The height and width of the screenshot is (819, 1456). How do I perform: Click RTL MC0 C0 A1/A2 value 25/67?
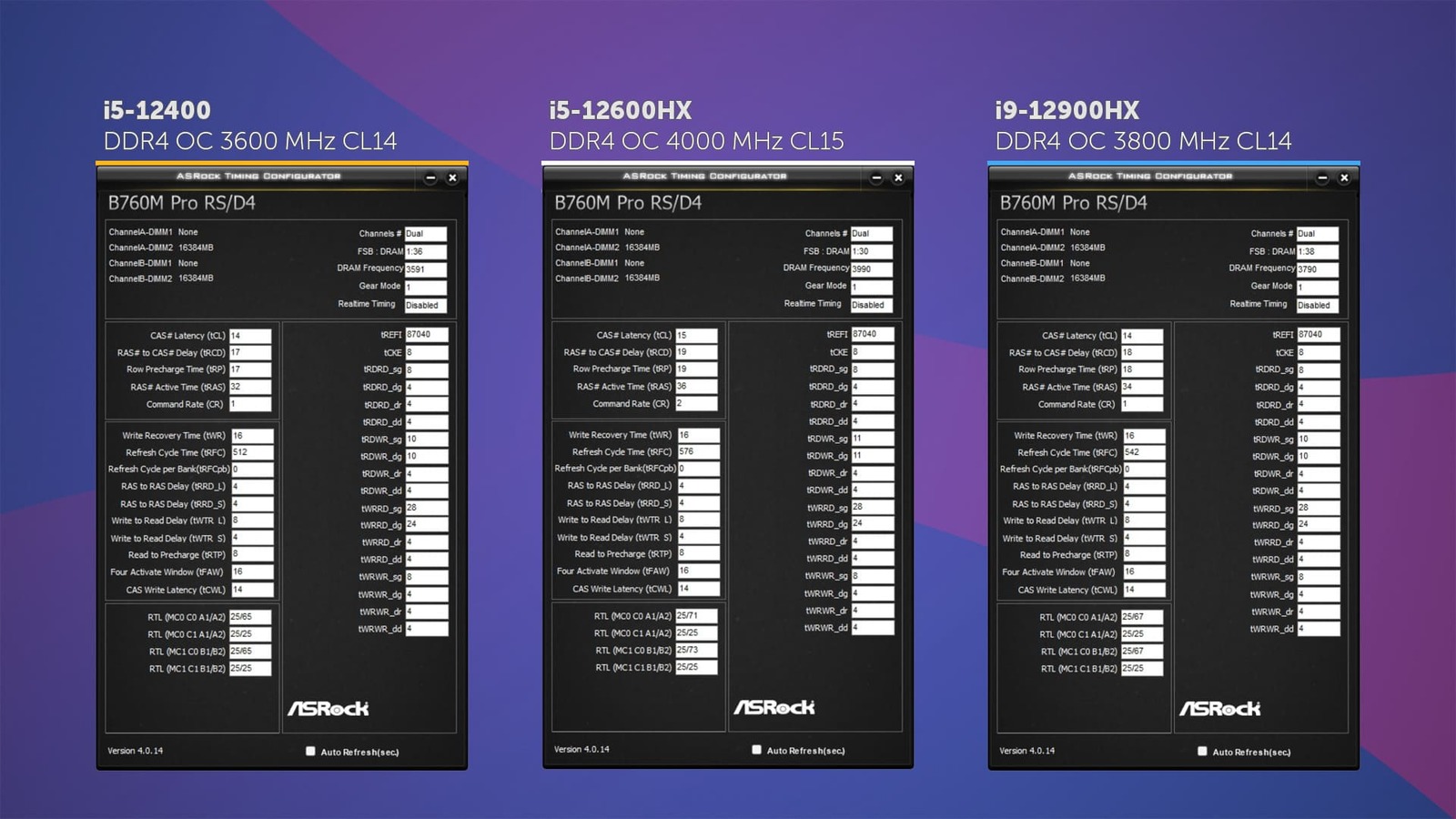(x=1142, y=617)
